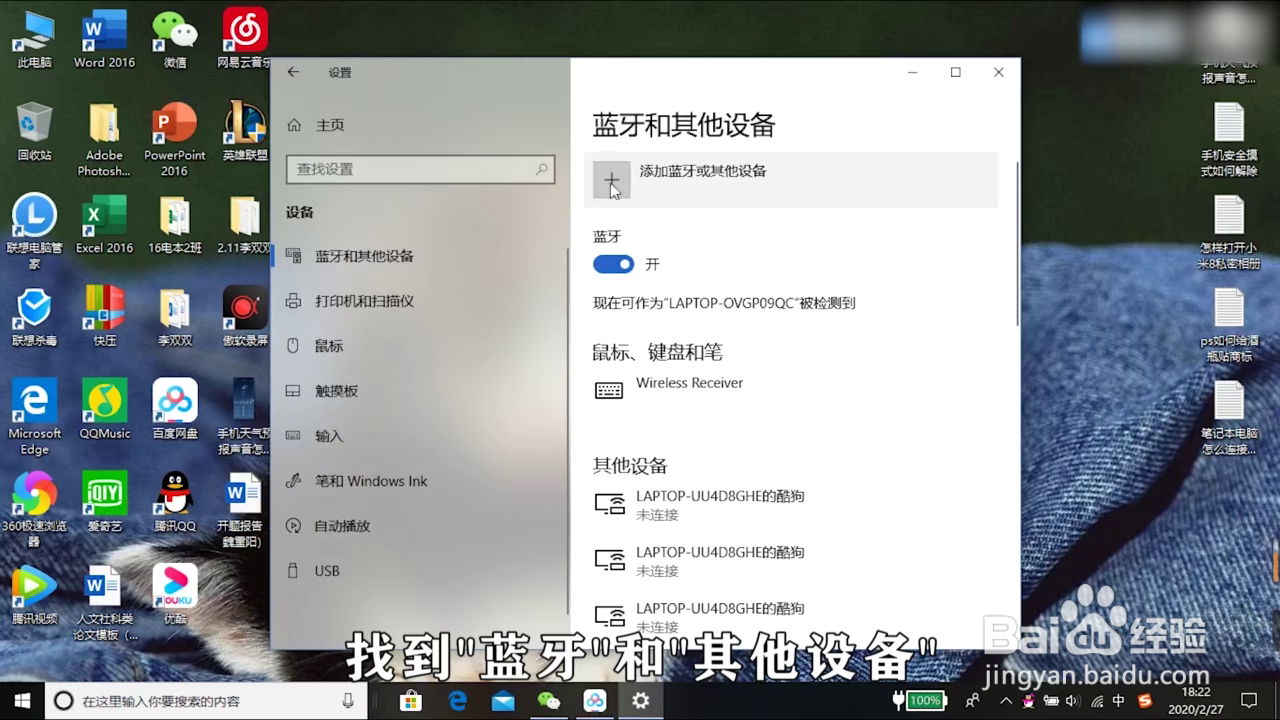
Task: Click the back arrow in Settings
Action: 291,72
